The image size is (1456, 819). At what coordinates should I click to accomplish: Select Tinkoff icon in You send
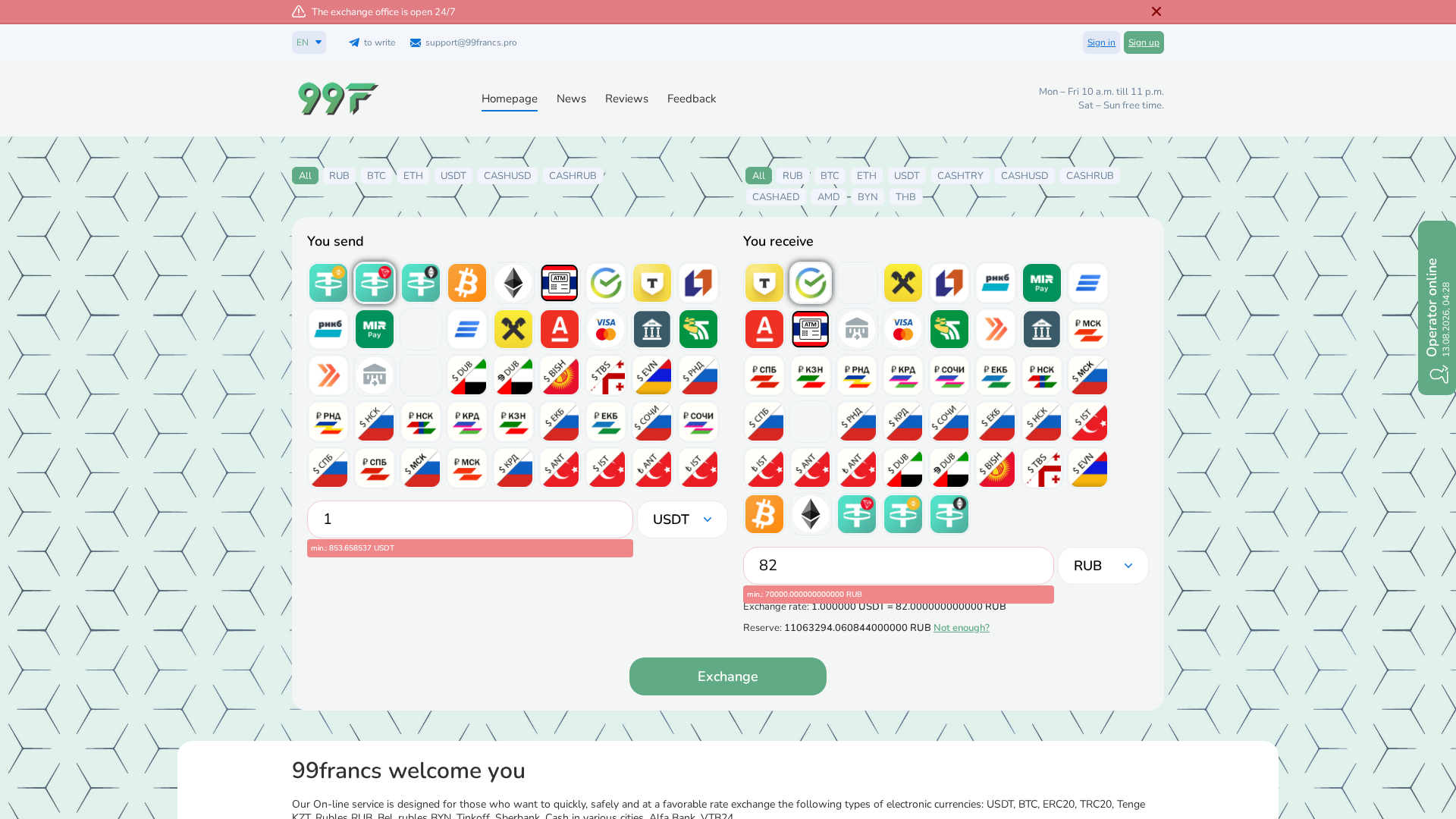652,283
